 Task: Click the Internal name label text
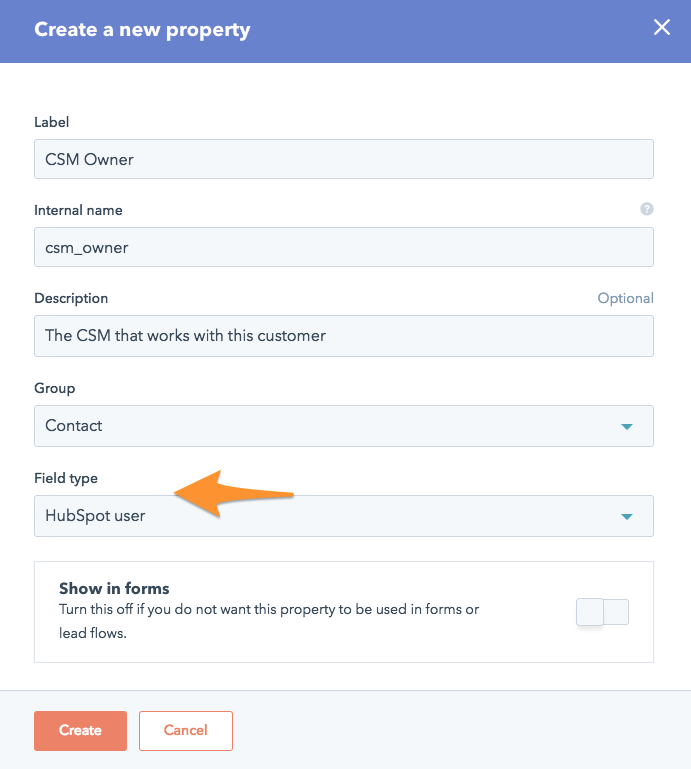78,210
